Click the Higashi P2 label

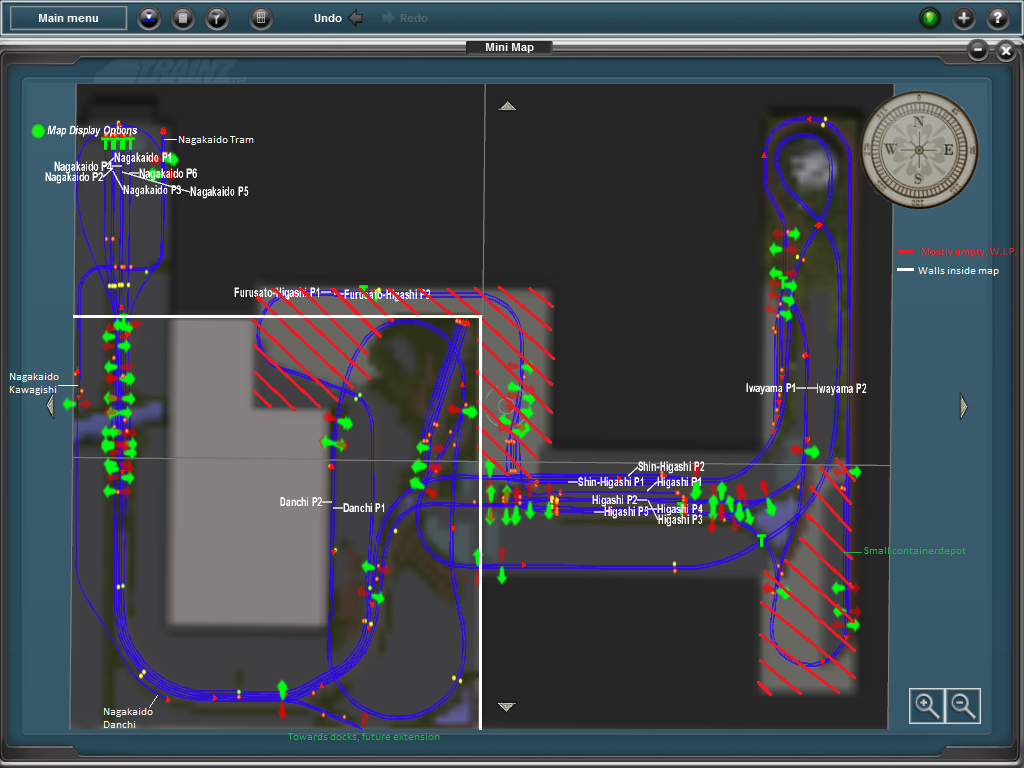(x=615, y=500)
